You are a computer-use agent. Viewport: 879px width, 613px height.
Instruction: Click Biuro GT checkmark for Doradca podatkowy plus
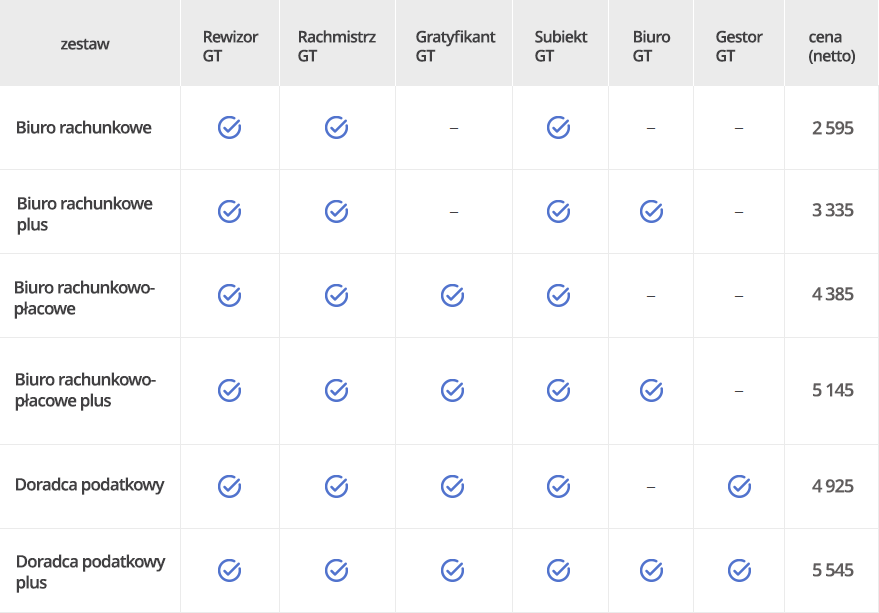[x=651, y=570]
